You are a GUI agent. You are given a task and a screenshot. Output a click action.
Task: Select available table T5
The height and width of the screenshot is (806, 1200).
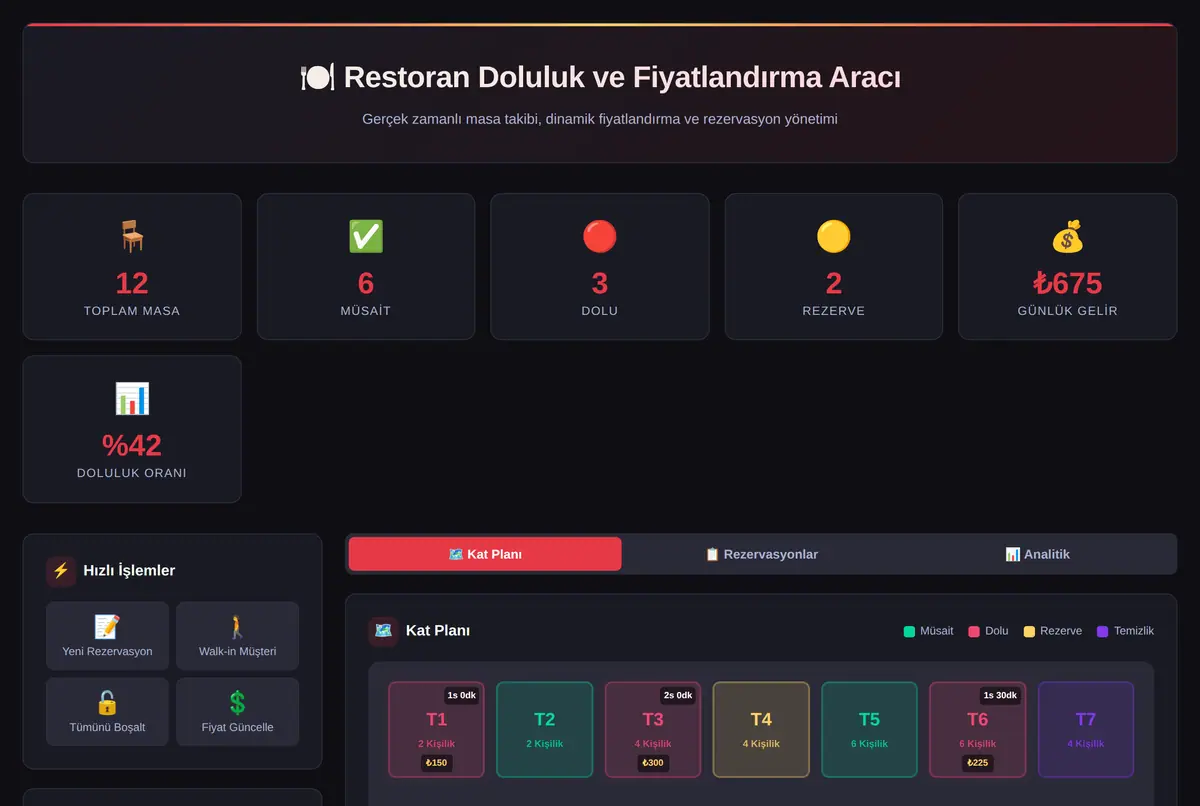pyautogui.click(x=869, y=730)
